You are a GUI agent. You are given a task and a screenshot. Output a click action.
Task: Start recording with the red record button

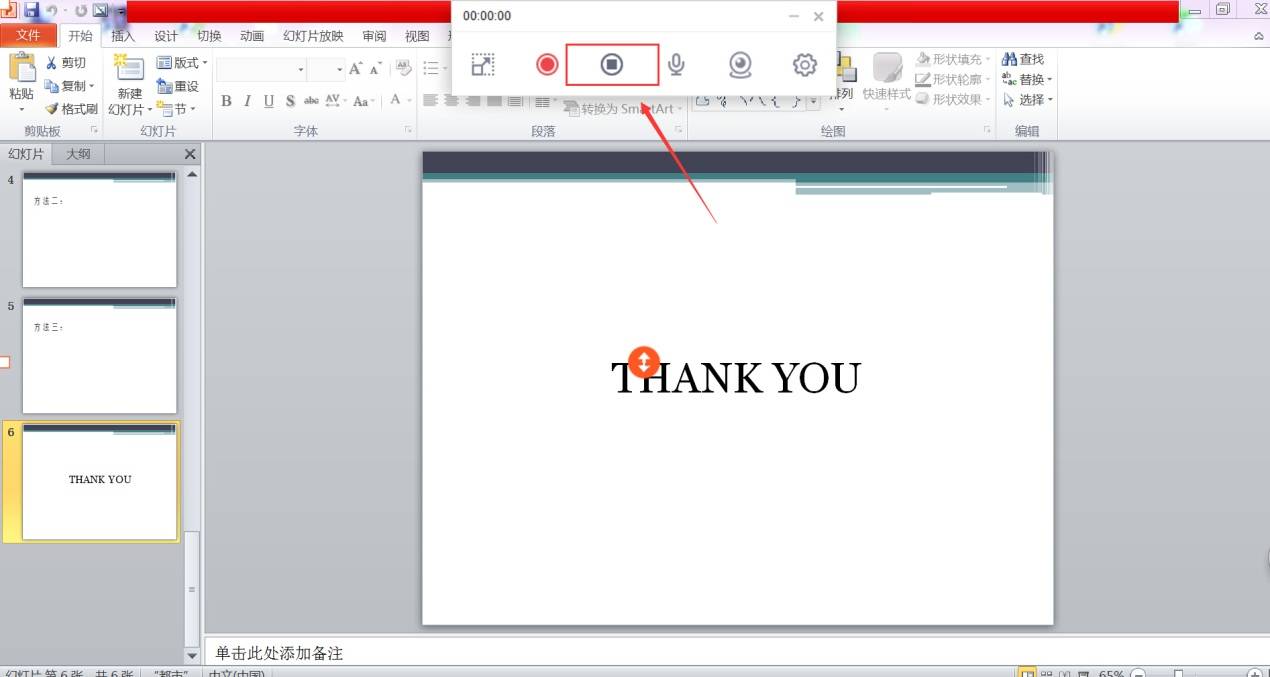(547, 65)
